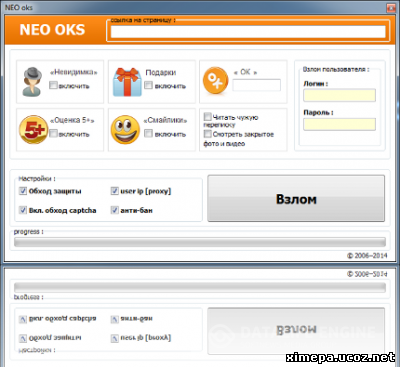The image size is (400, 367).
Task: Click the «Оценка 5+» label text
Action: (x=72, y=120)
